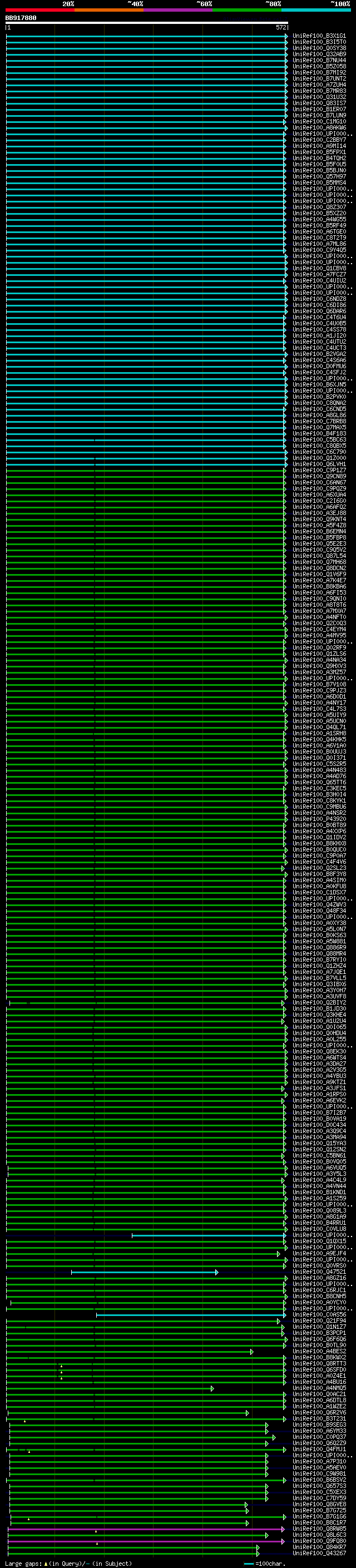The width and height of the screenshot is (356, 1568).
Task: Open the UniRef100_B3X1G1 hit label
Action: pyautogui.click(x=319, y=36)
